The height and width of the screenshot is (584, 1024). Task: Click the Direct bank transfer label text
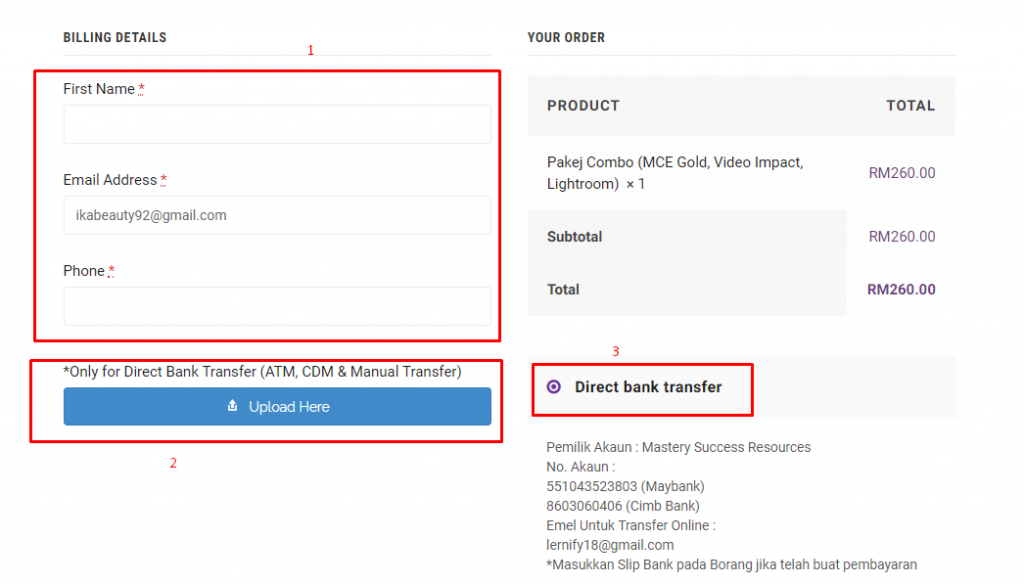pos(648,387)
